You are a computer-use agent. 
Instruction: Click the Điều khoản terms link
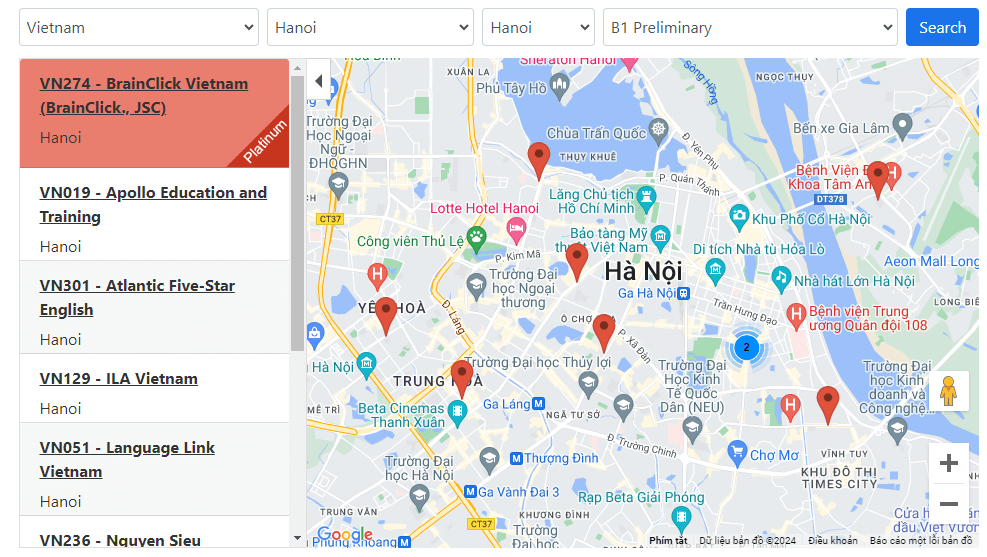[x=832, y=541]
